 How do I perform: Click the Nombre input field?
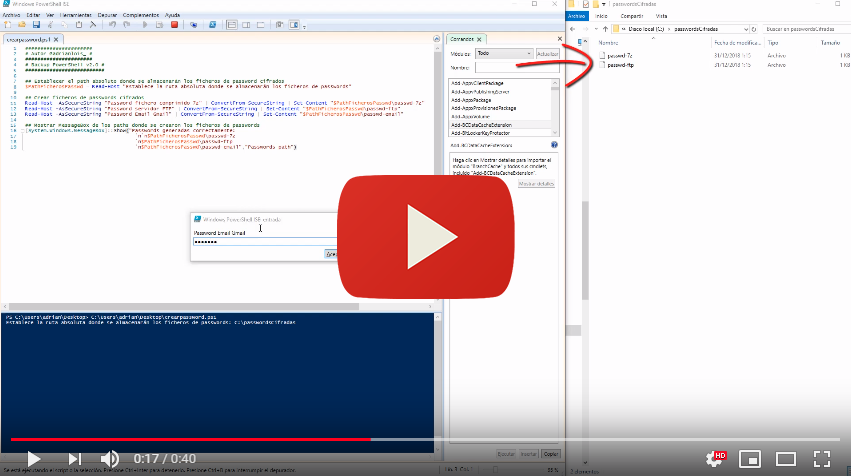pos(517,67)
